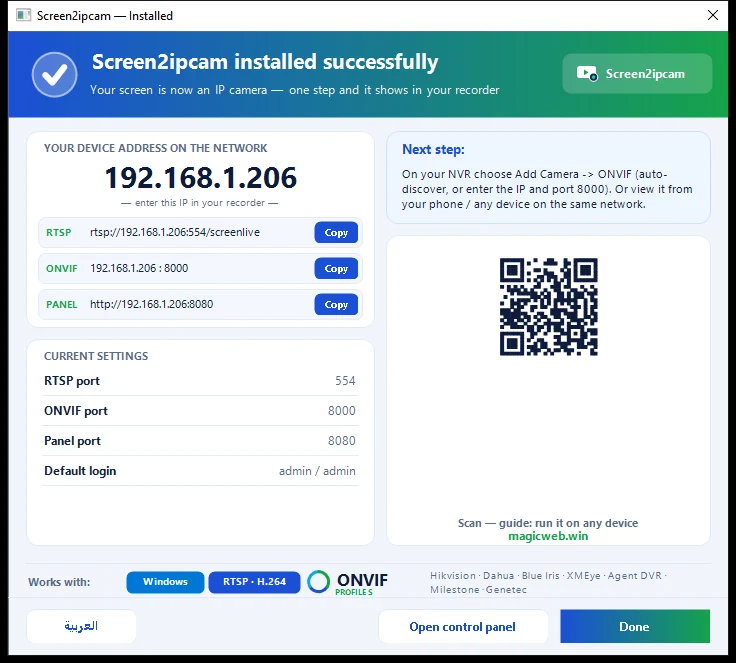Copy the PANEL web address
The width and height of the screenshot is (736, 663).
[x=336, y=304]
